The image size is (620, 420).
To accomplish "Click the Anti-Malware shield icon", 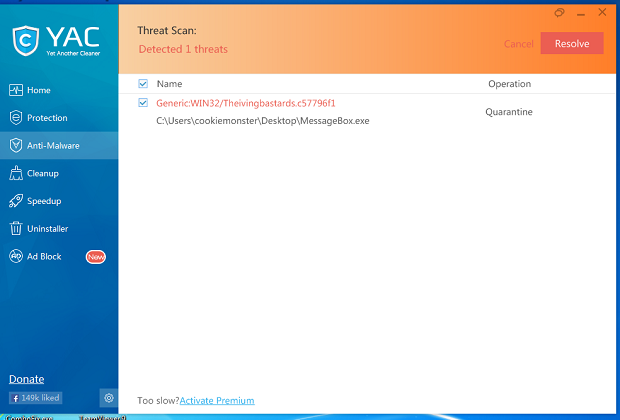I will 16,146.
